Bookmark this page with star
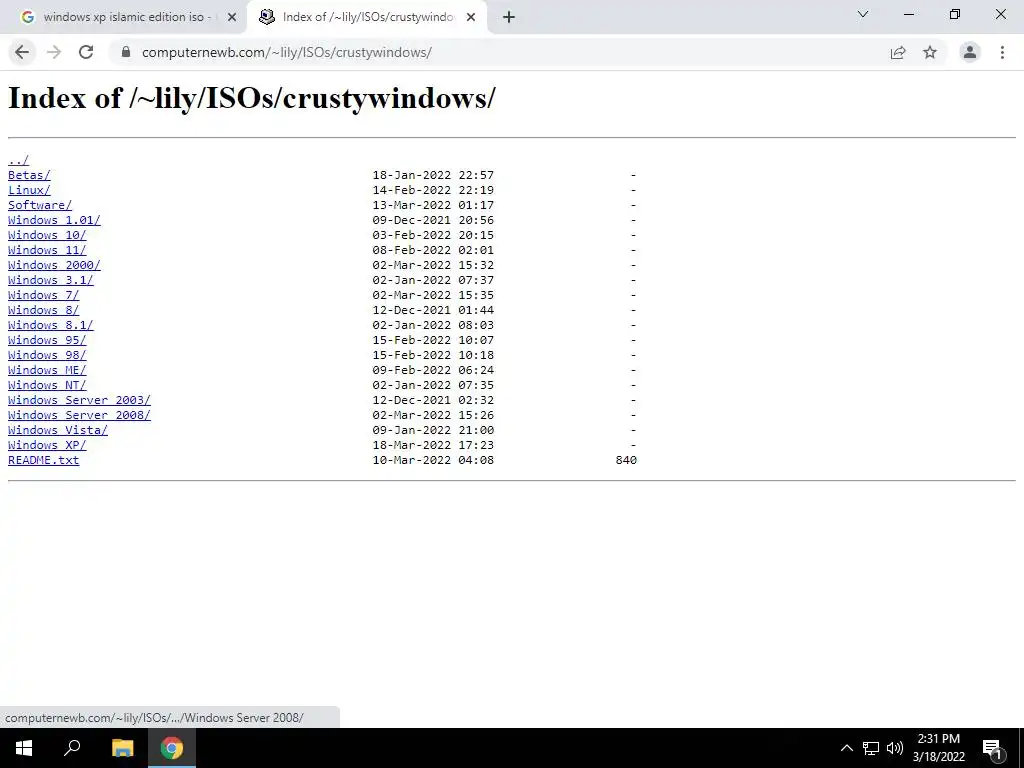This screenshot has height=768, width=1024. pyautogui.click(x=930, y=52)
